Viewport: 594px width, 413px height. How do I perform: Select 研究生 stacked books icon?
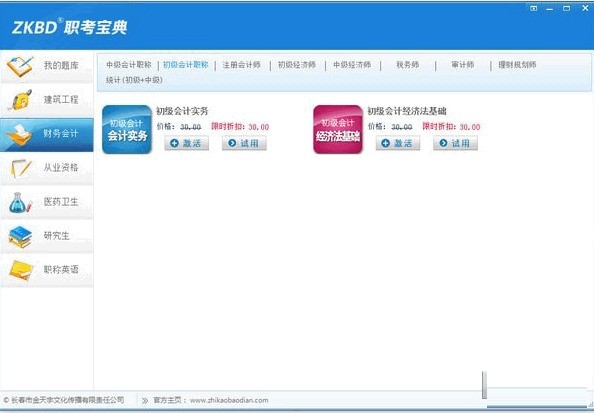(20, 237)
